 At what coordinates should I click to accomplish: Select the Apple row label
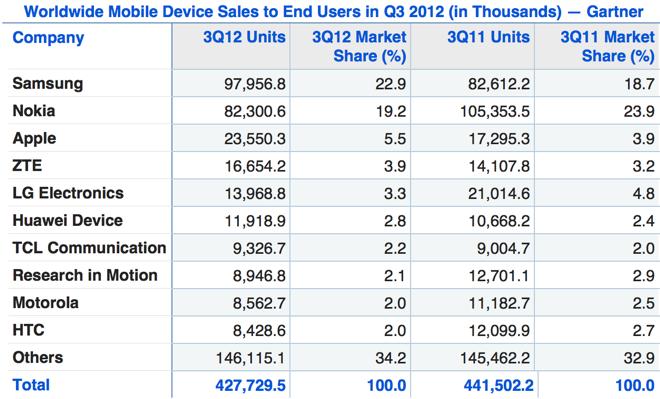34,138
